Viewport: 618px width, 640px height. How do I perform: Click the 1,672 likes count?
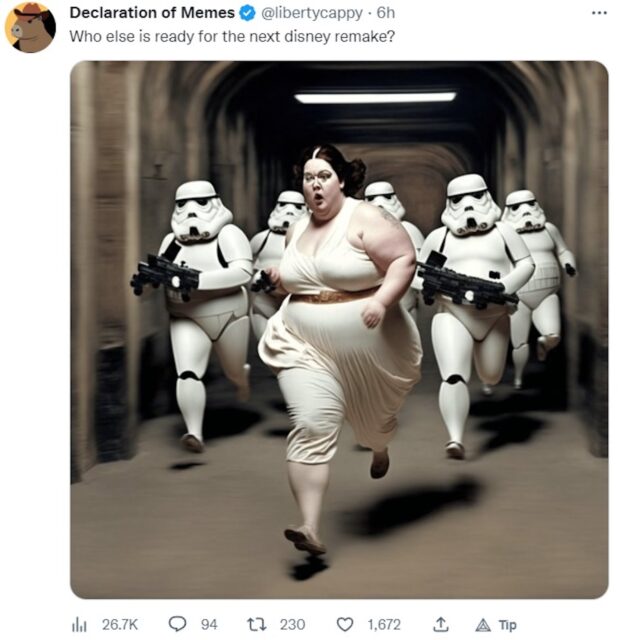(x=384, y=624)
